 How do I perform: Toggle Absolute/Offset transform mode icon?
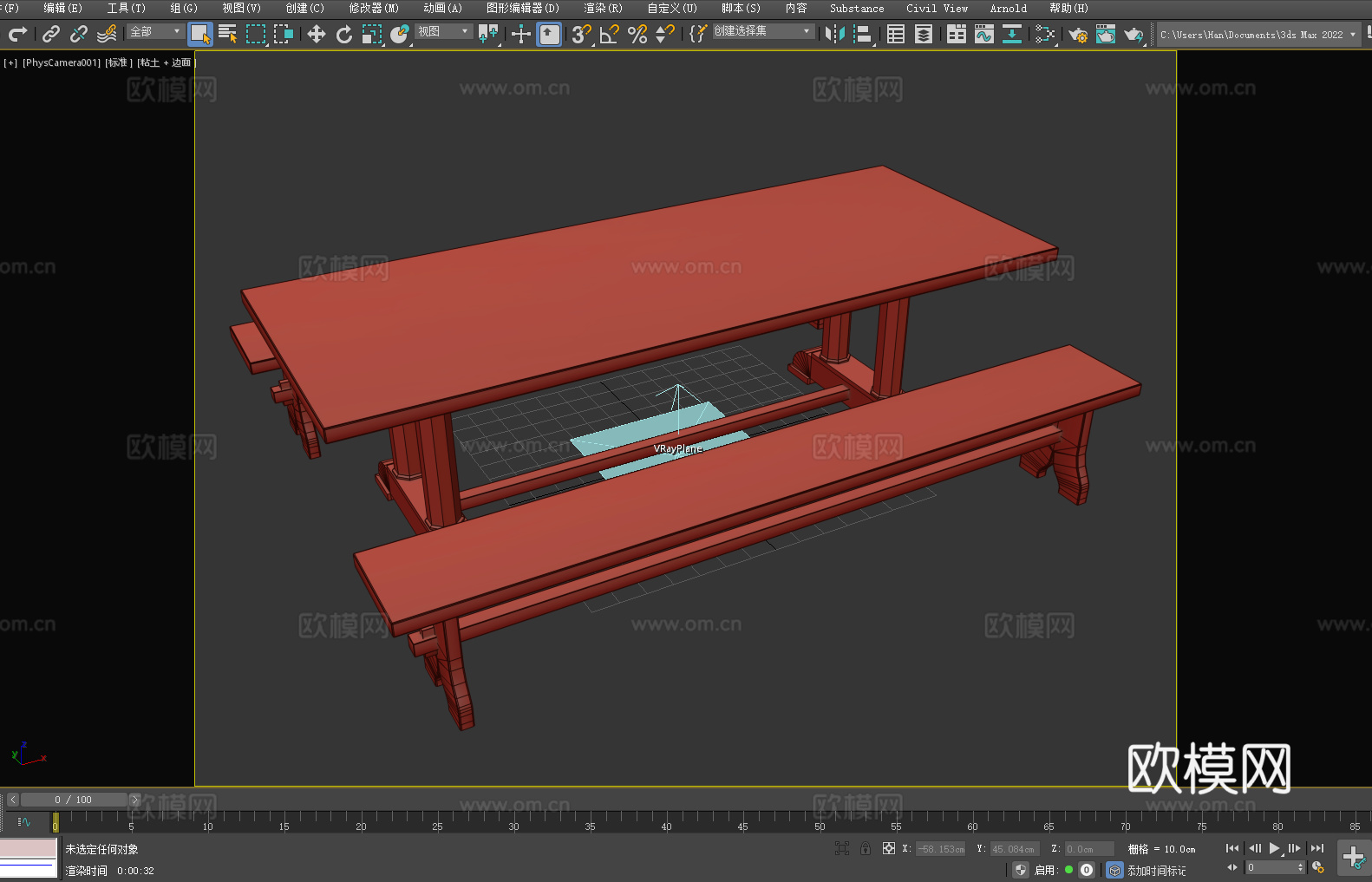888,848
